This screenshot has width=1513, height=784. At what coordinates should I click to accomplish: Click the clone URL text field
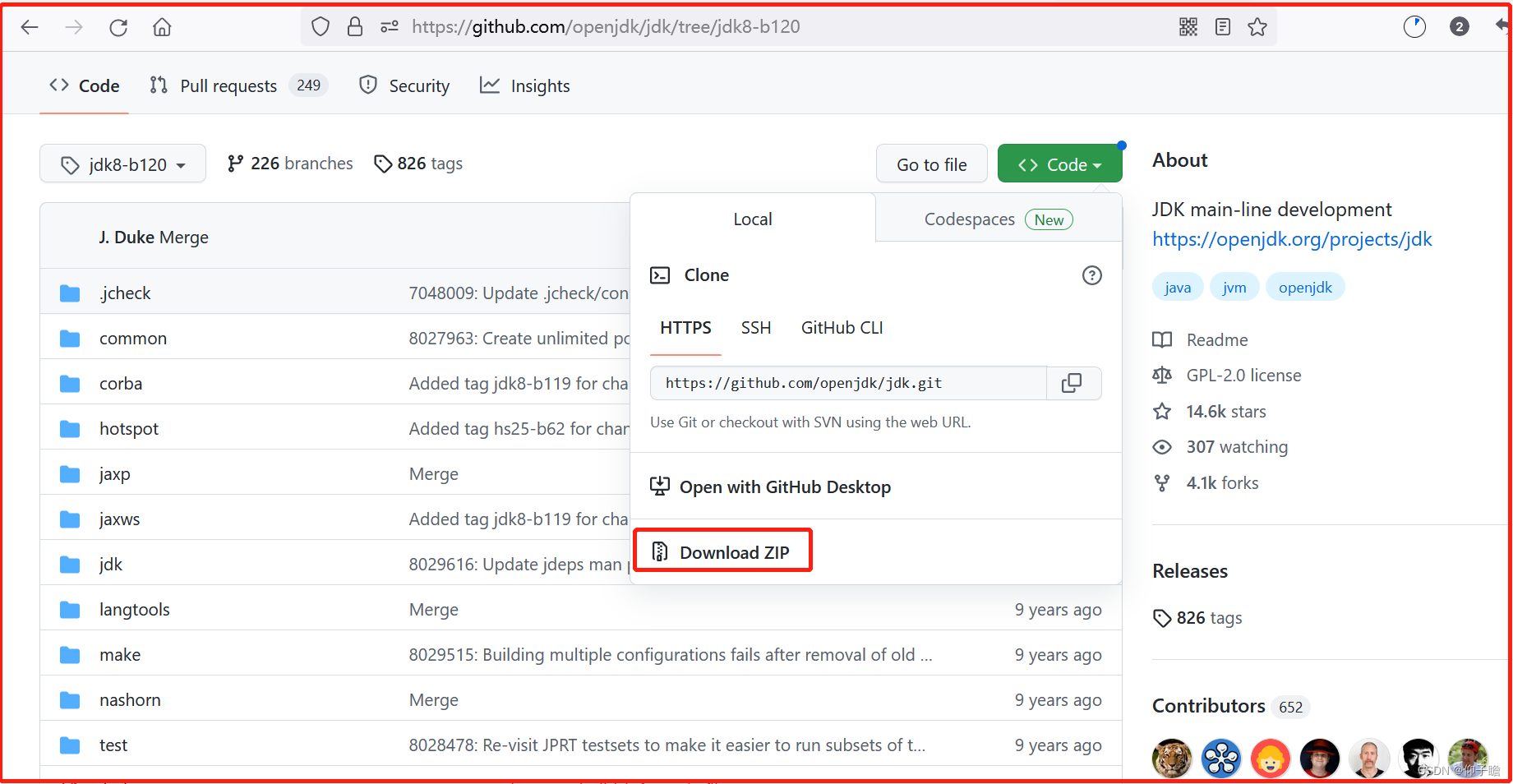848,383
